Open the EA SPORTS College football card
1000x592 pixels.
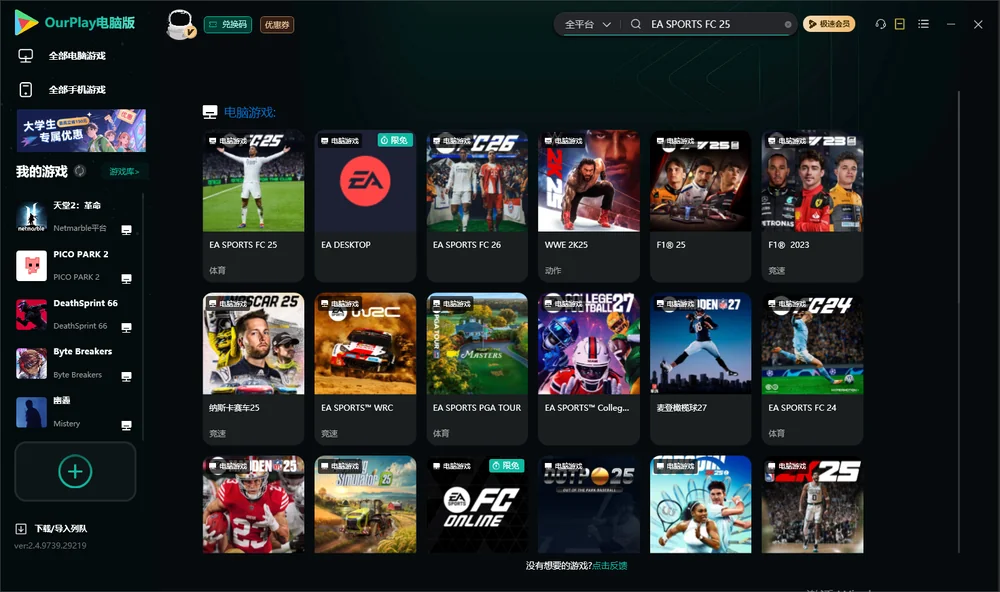point(589,369)
